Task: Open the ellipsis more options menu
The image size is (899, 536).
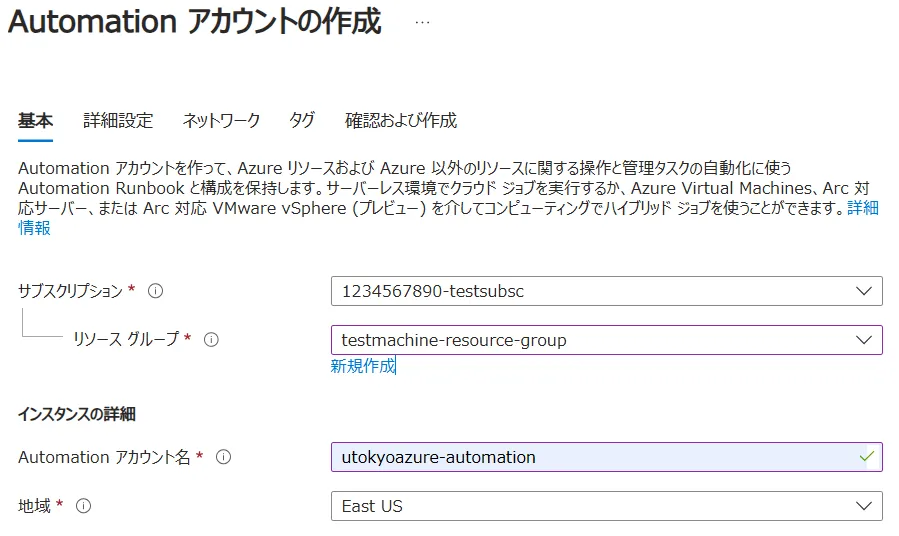Action: tap(422, 24)
